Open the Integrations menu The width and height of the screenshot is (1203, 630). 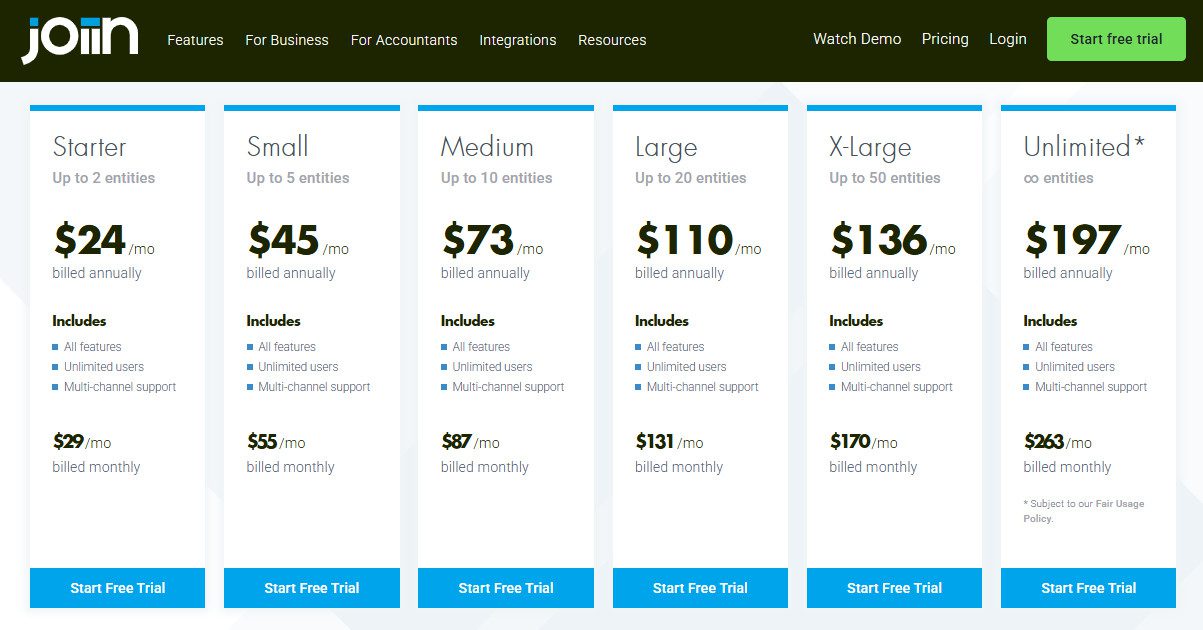pyautogui.click(x=518, y=40)
